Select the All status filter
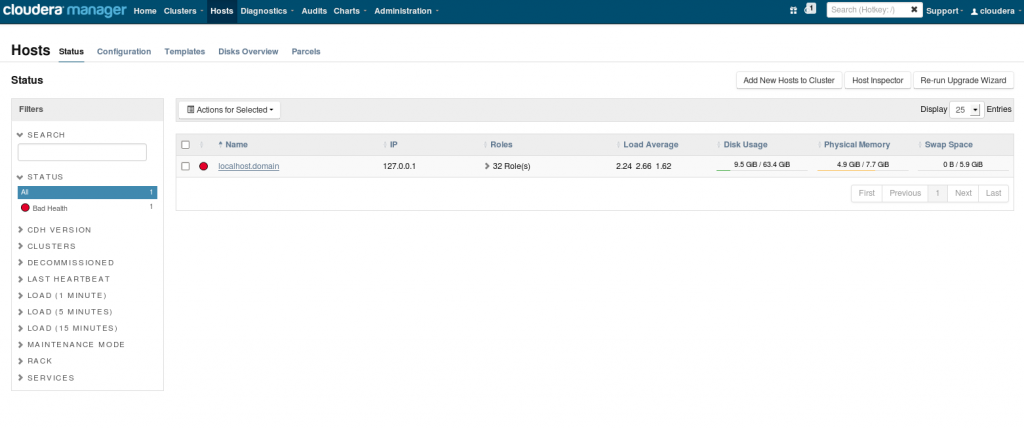This screenshot has height=429, width=1024. click(88, 192)
